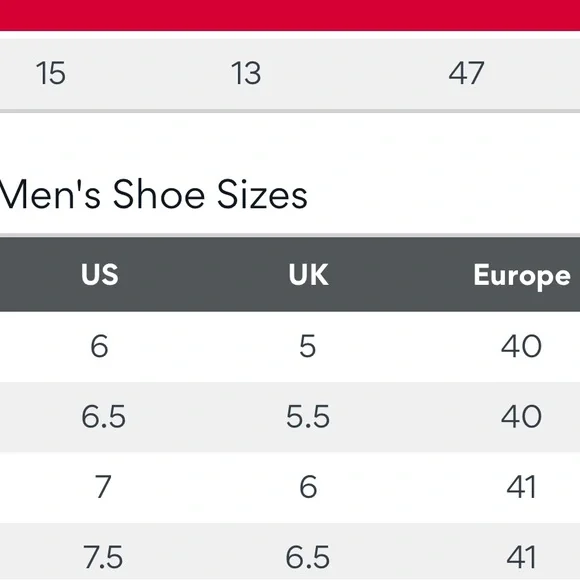Click the US column header
The width and height of the screenshot is (580, 580).
100,274
